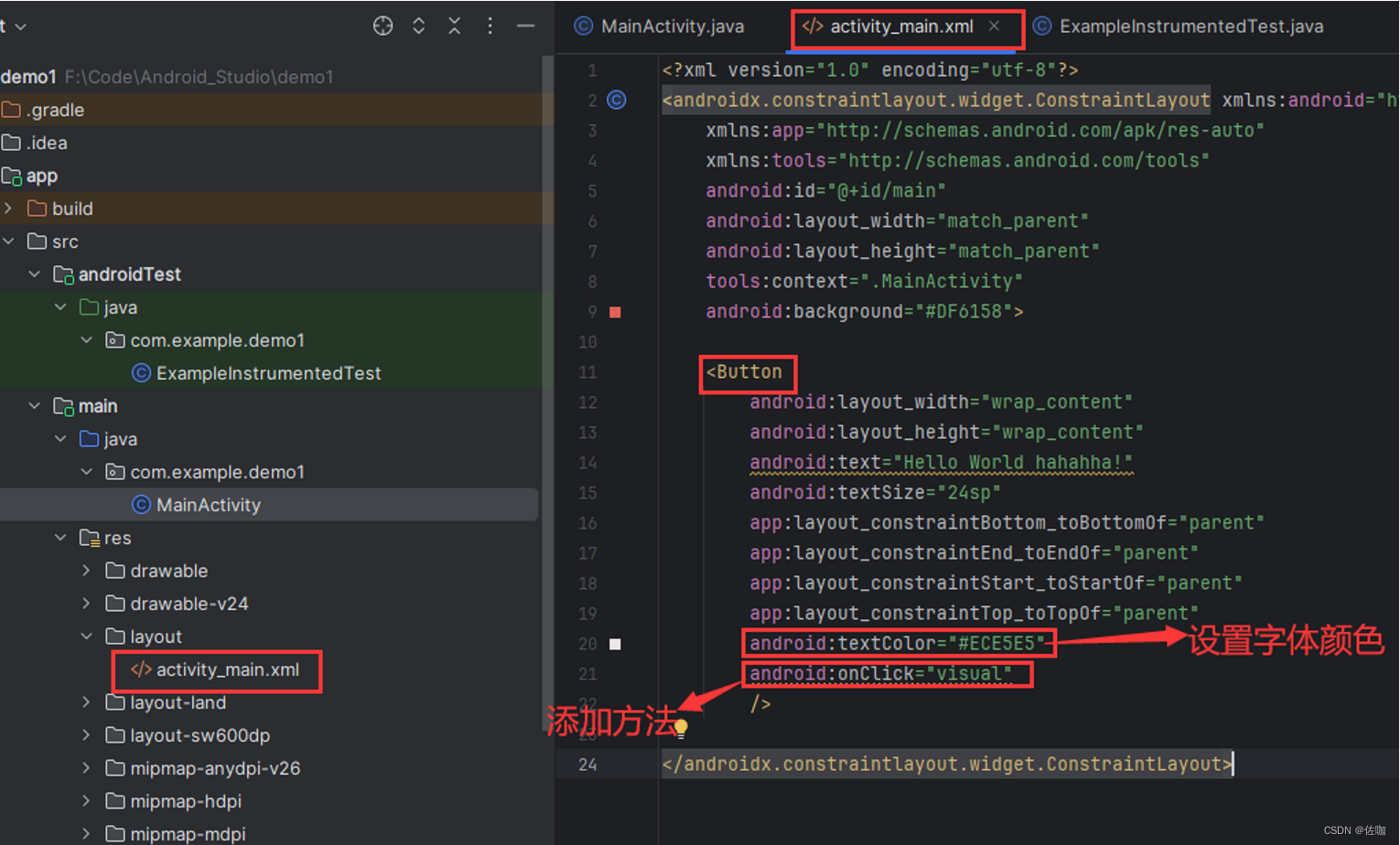Click the class gutter icon on line 2

click(617, 100)
